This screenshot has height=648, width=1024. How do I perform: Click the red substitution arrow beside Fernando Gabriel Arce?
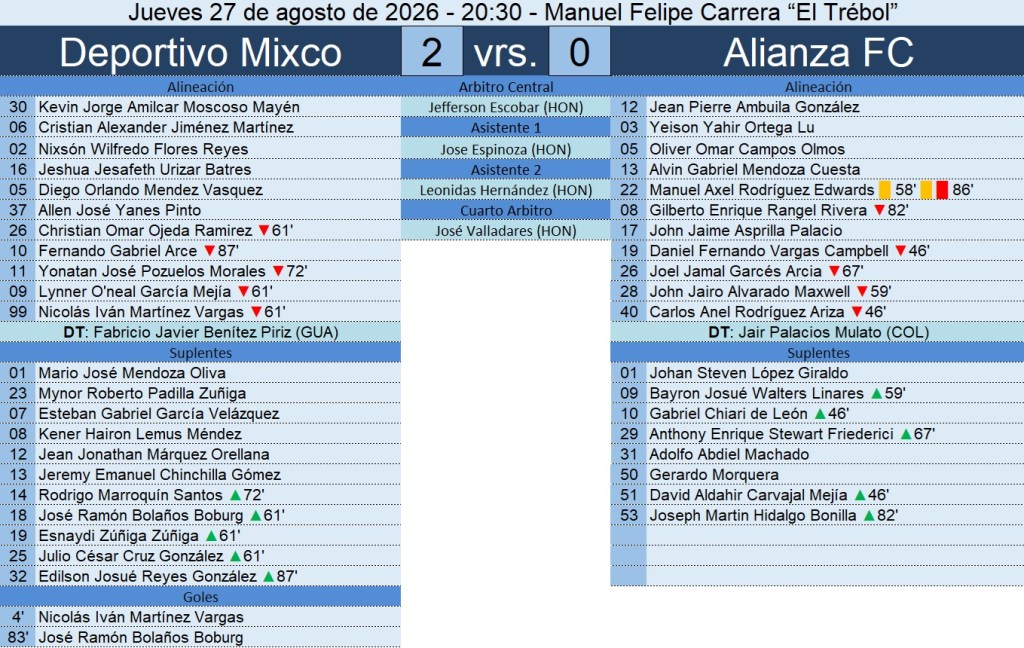(210, 251)
